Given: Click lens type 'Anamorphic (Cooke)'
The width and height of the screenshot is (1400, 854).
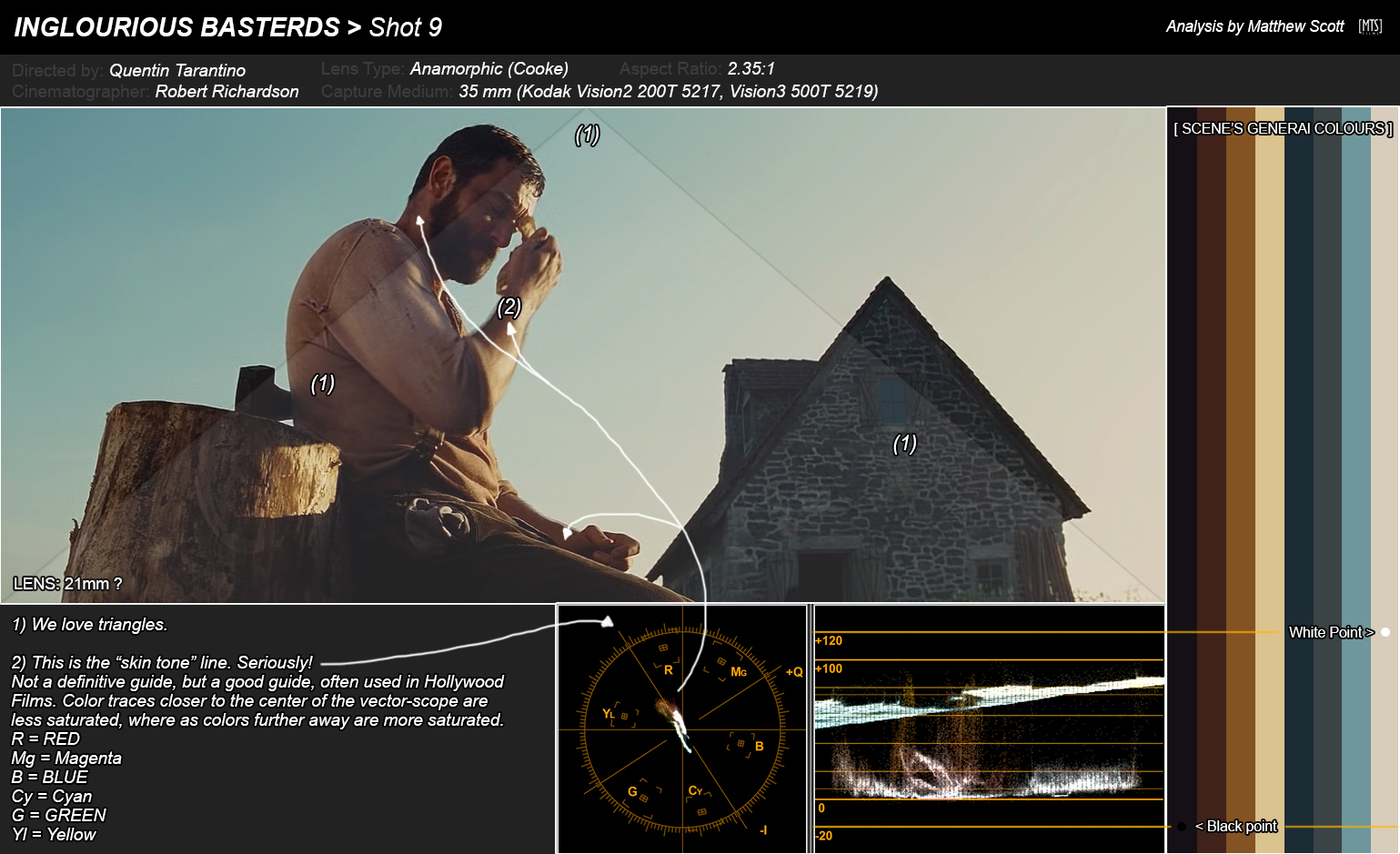Looking at the screenshot, I should click(489, 68).
